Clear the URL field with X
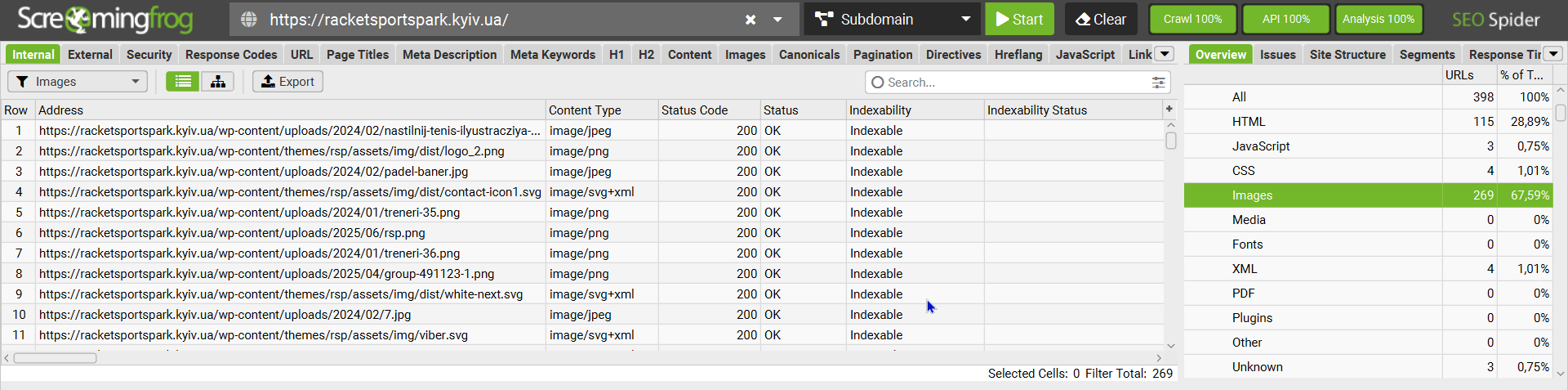1568x390 pixels. pyautogui.click(x=751, y=20)
